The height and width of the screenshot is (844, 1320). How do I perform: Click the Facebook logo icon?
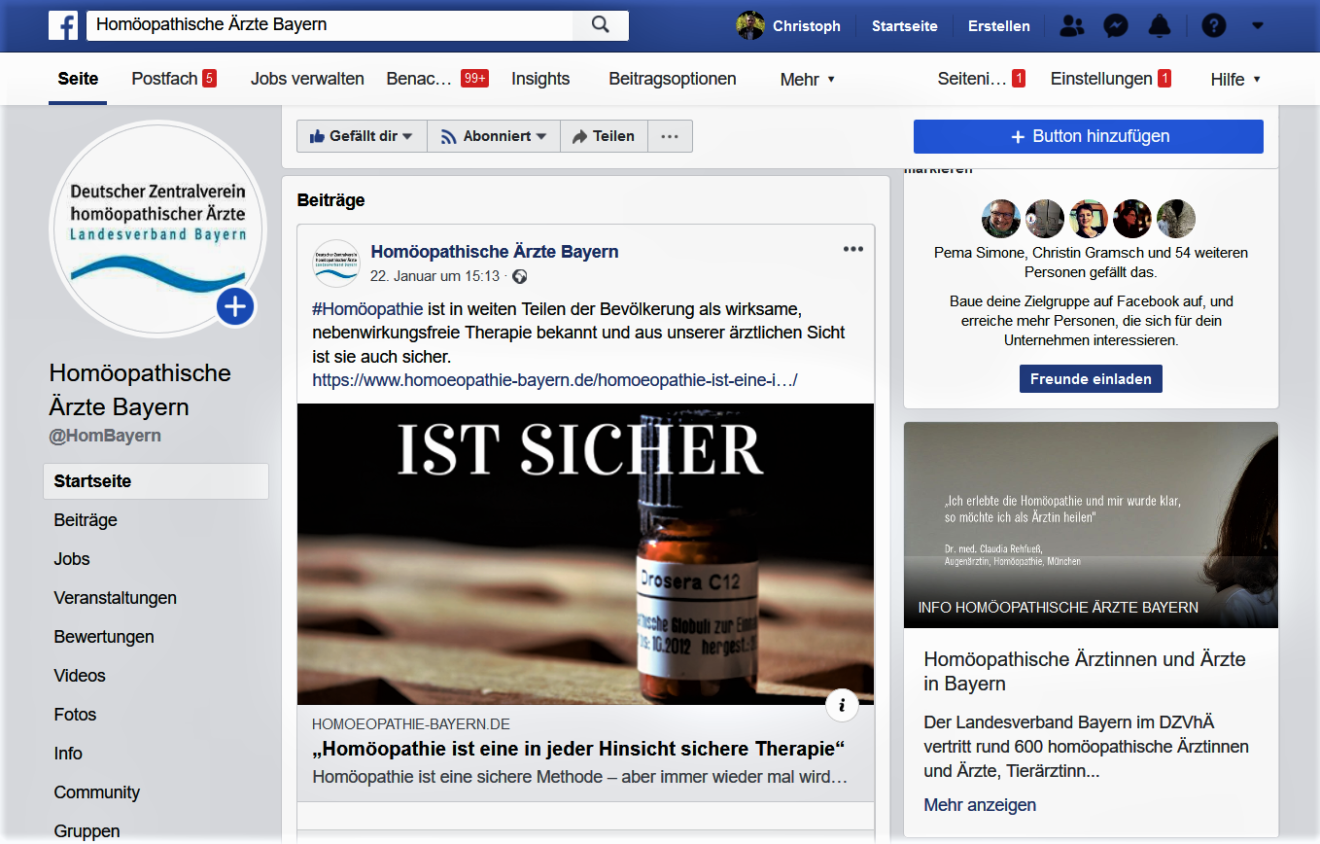click(63, 25)
